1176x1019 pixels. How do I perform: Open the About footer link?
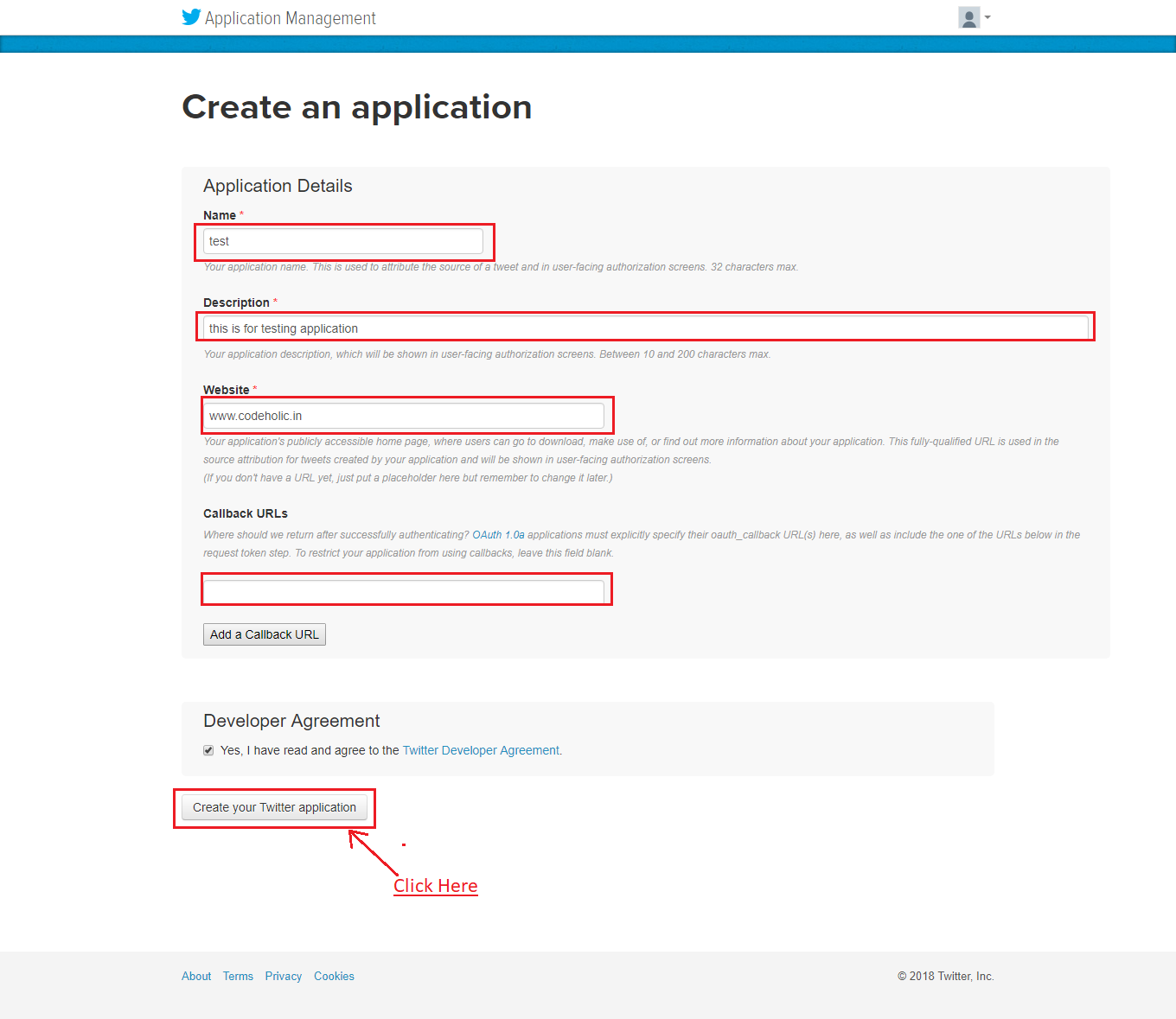196,976
